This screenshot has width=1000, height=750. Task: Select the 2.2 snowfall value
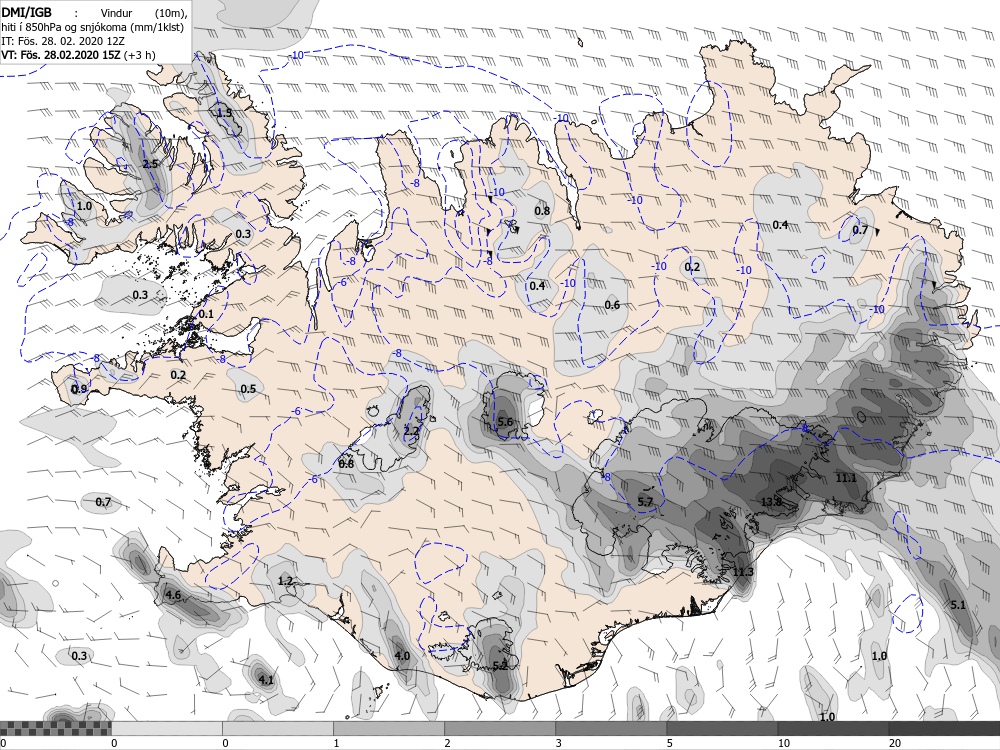411,430
